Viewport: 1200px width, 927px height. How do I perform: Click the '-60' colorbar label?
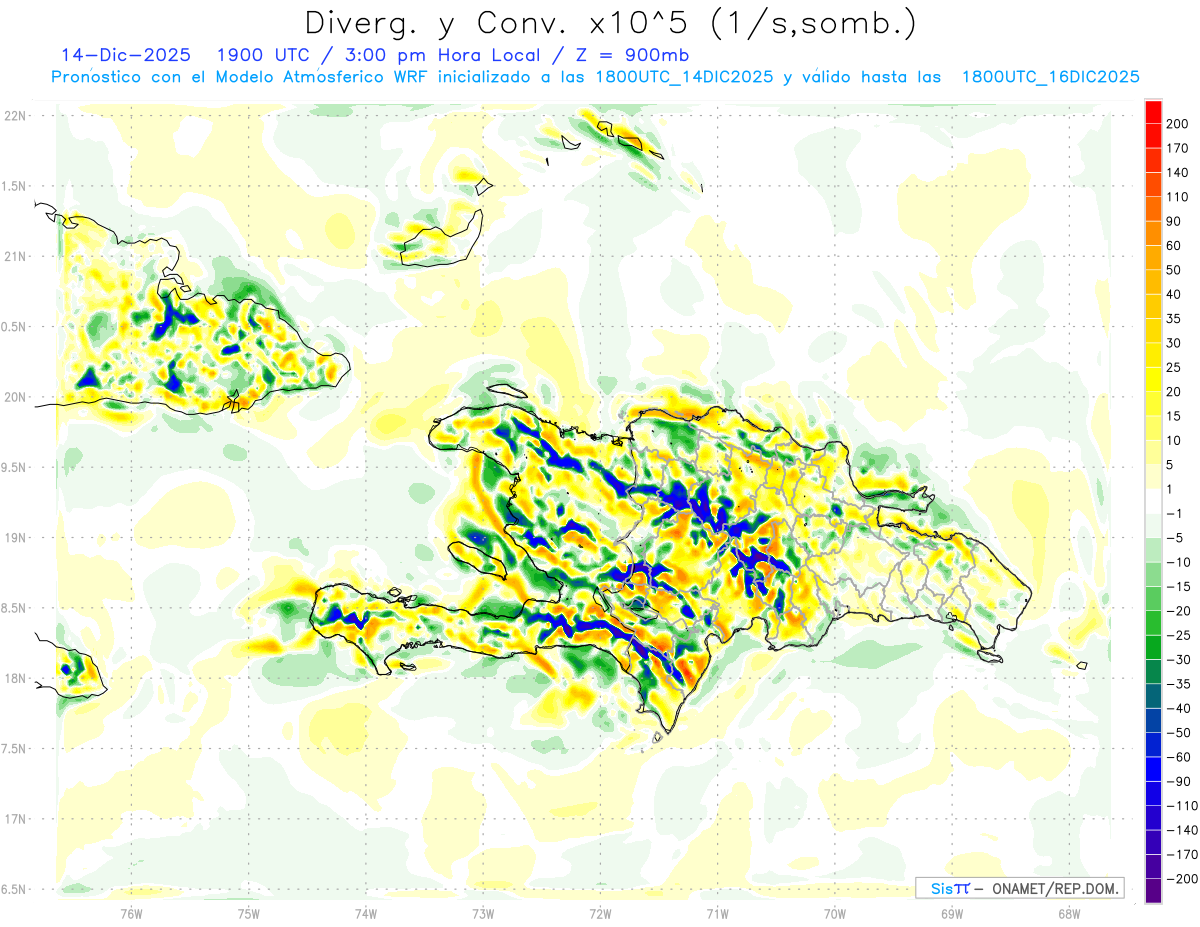pos(1179,757)
